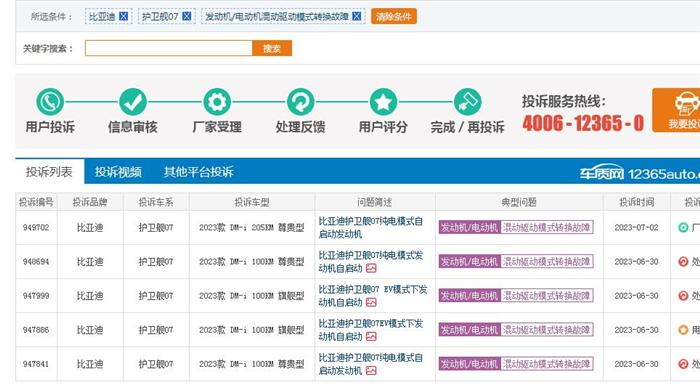Select complaint number 948694
The width and height of the screenshot is (700, 387).
coord(36,262)
